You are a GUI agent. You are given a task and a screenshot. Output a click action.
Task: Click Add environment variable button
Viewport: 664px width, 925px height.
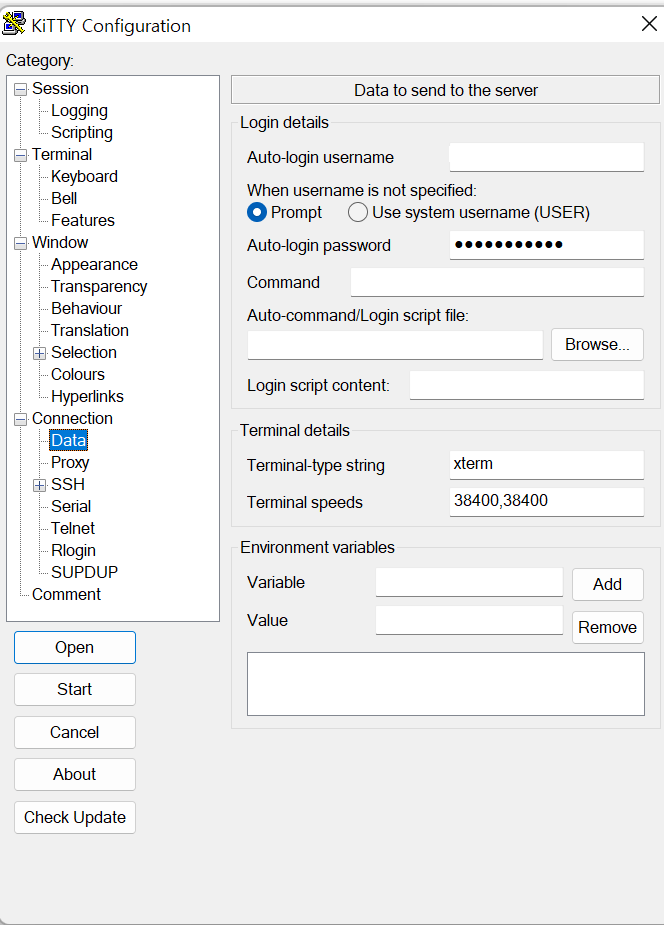pos(607,585)
